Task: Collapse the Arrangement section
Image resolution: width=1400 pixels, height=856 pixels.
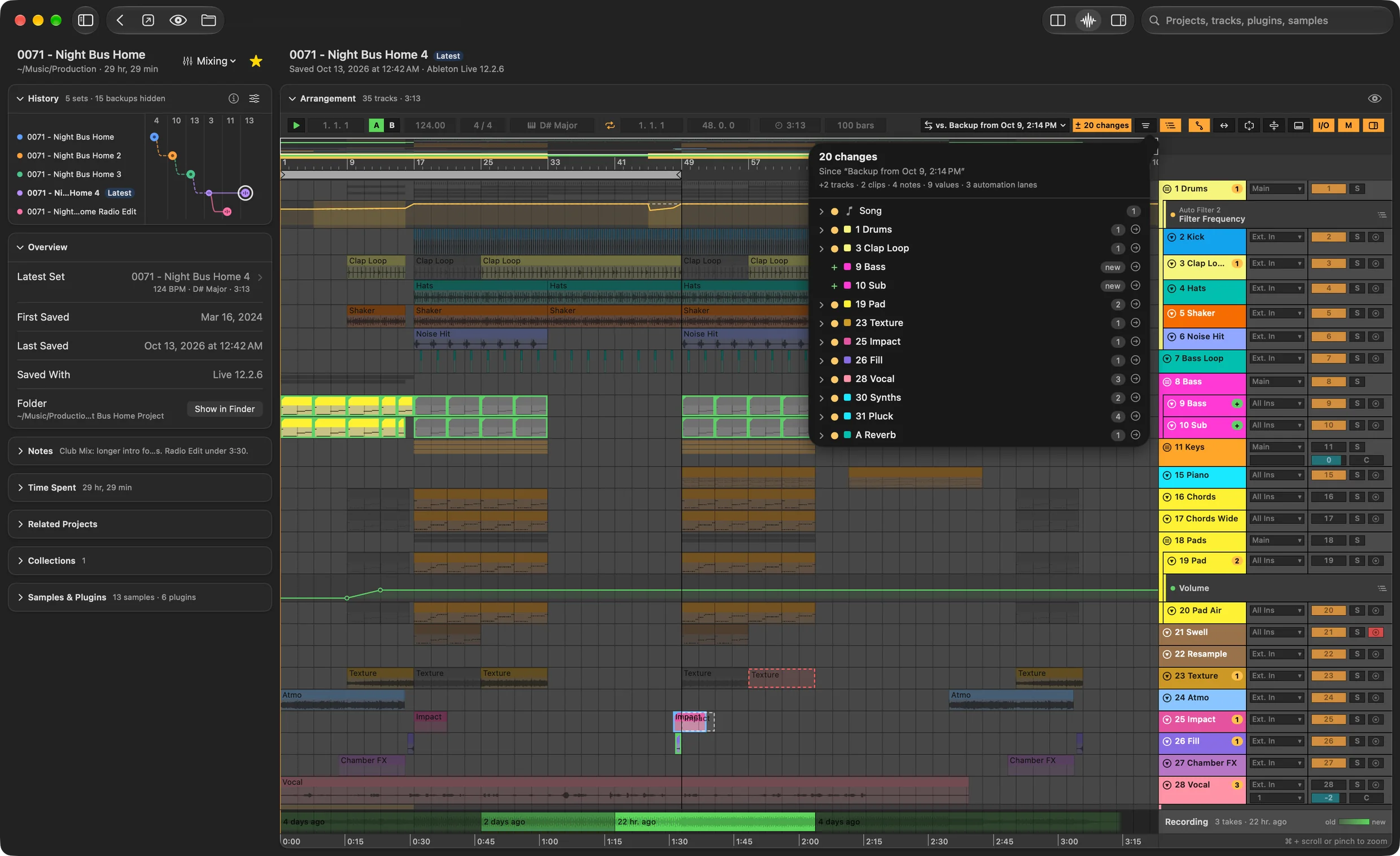Action: 292,98
